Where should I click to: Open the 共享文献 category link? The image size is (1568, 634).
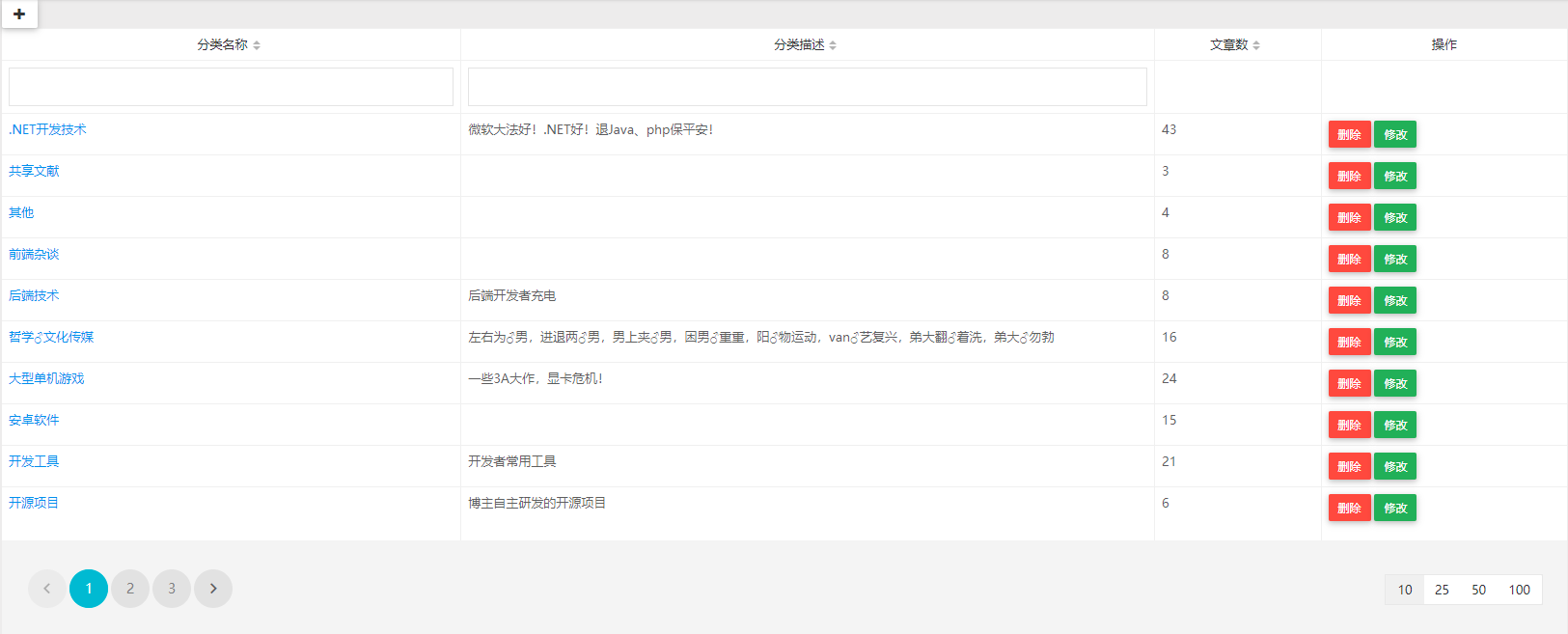click(x=34, y=171)
